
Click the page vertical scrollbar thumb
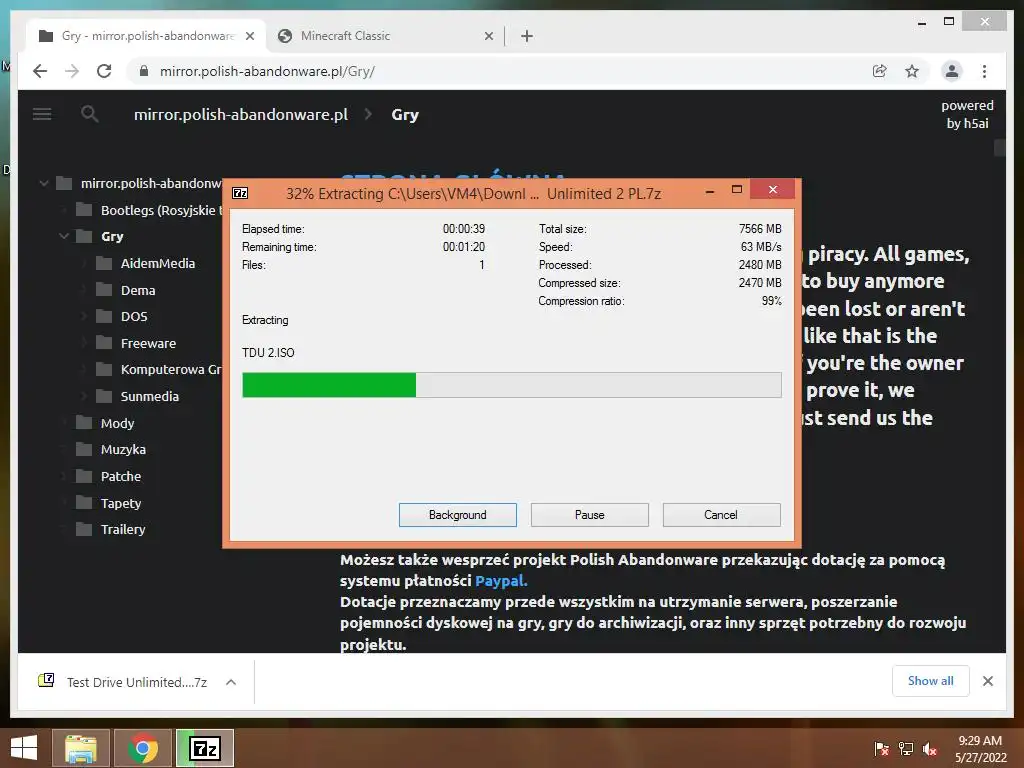pyautogui.click(x=1000, y=148)
